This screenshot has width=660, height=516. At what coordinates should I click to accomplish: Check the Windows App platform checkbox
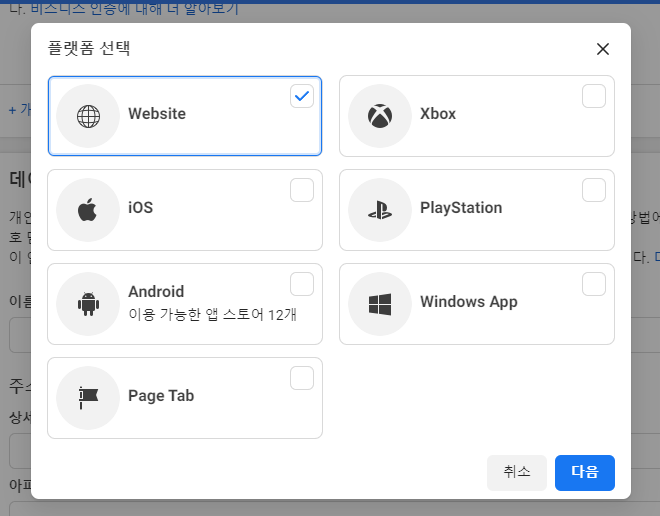[x=594, y=284]
